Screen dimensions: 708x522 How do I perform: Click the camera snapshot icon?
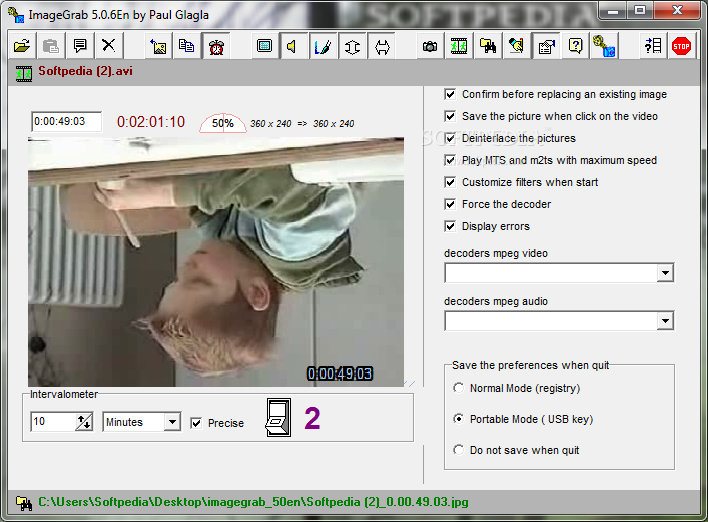coord(430,46)
